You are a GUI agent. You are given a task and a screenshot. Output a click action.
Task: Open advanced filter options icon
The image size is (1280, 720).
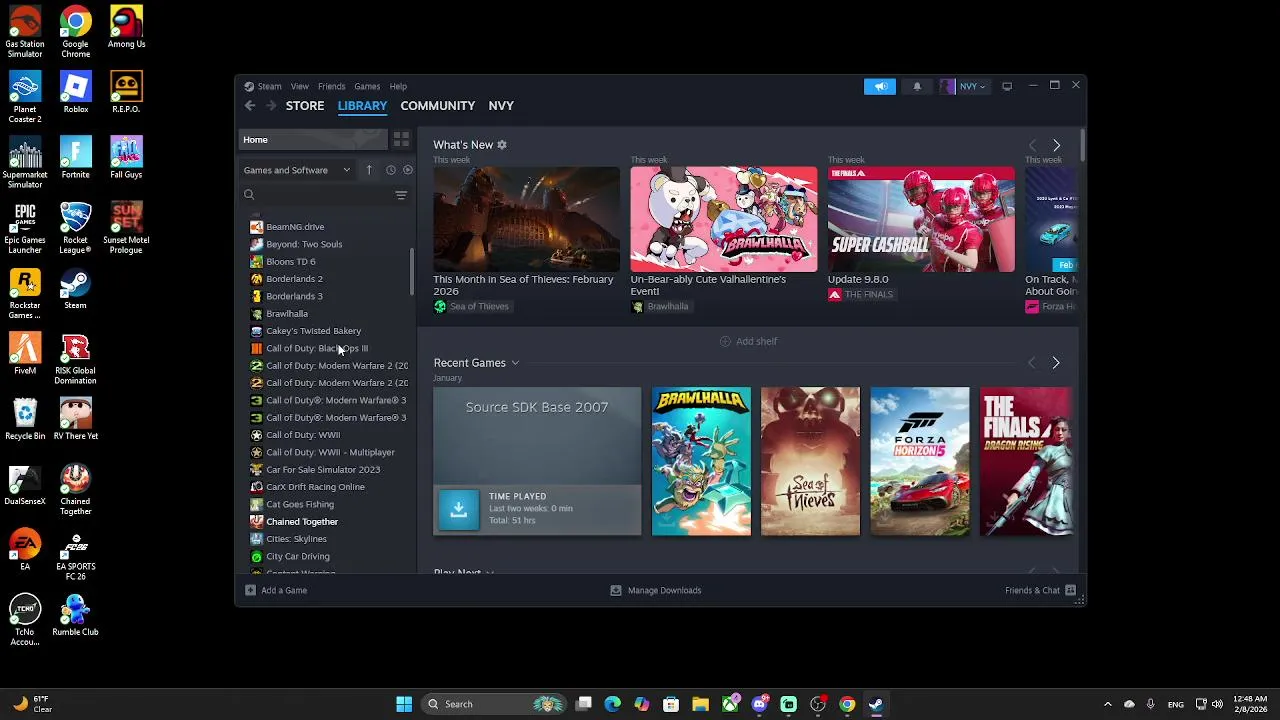401,195
